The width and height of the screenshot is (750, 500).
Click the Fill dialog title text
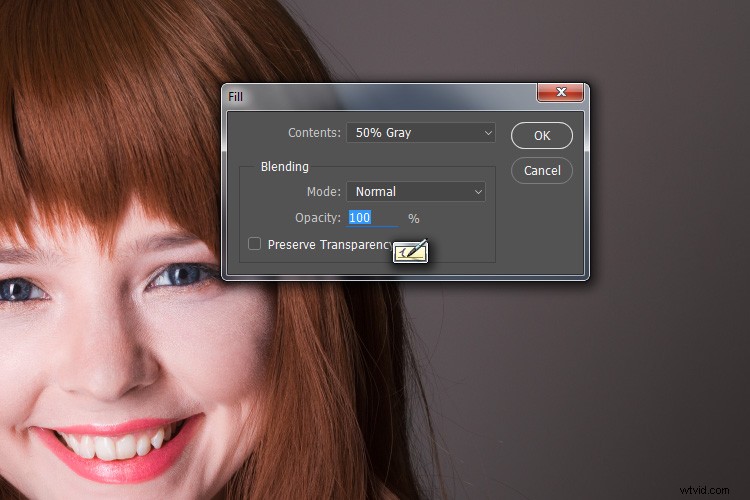coord(235,97)
